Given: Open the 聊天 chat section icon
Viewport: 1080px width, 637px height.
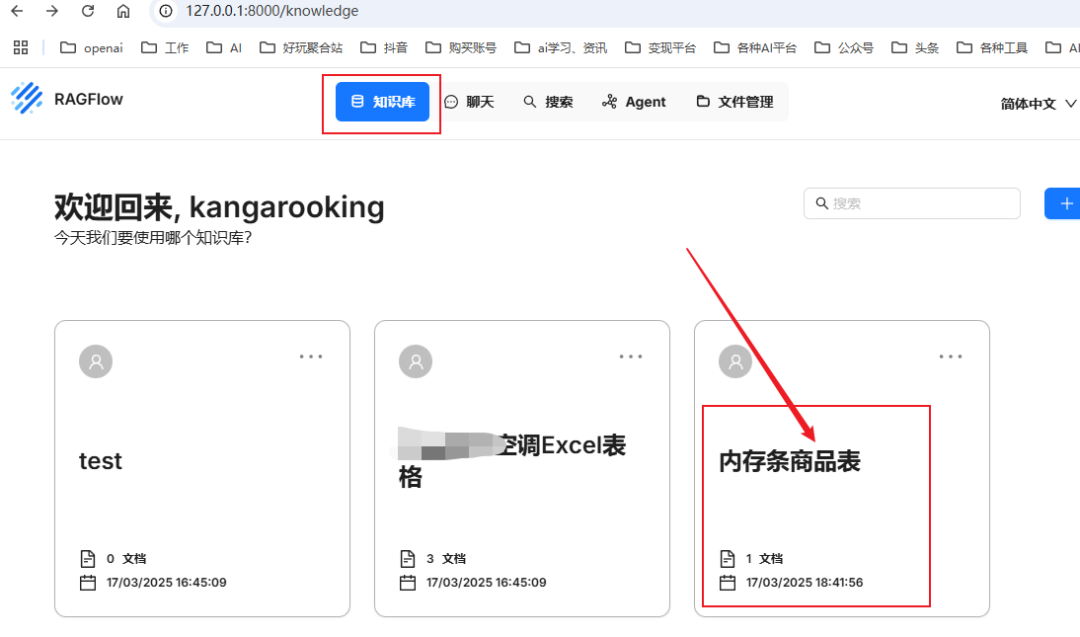Looking at the screenshot, I should [452, 101].
